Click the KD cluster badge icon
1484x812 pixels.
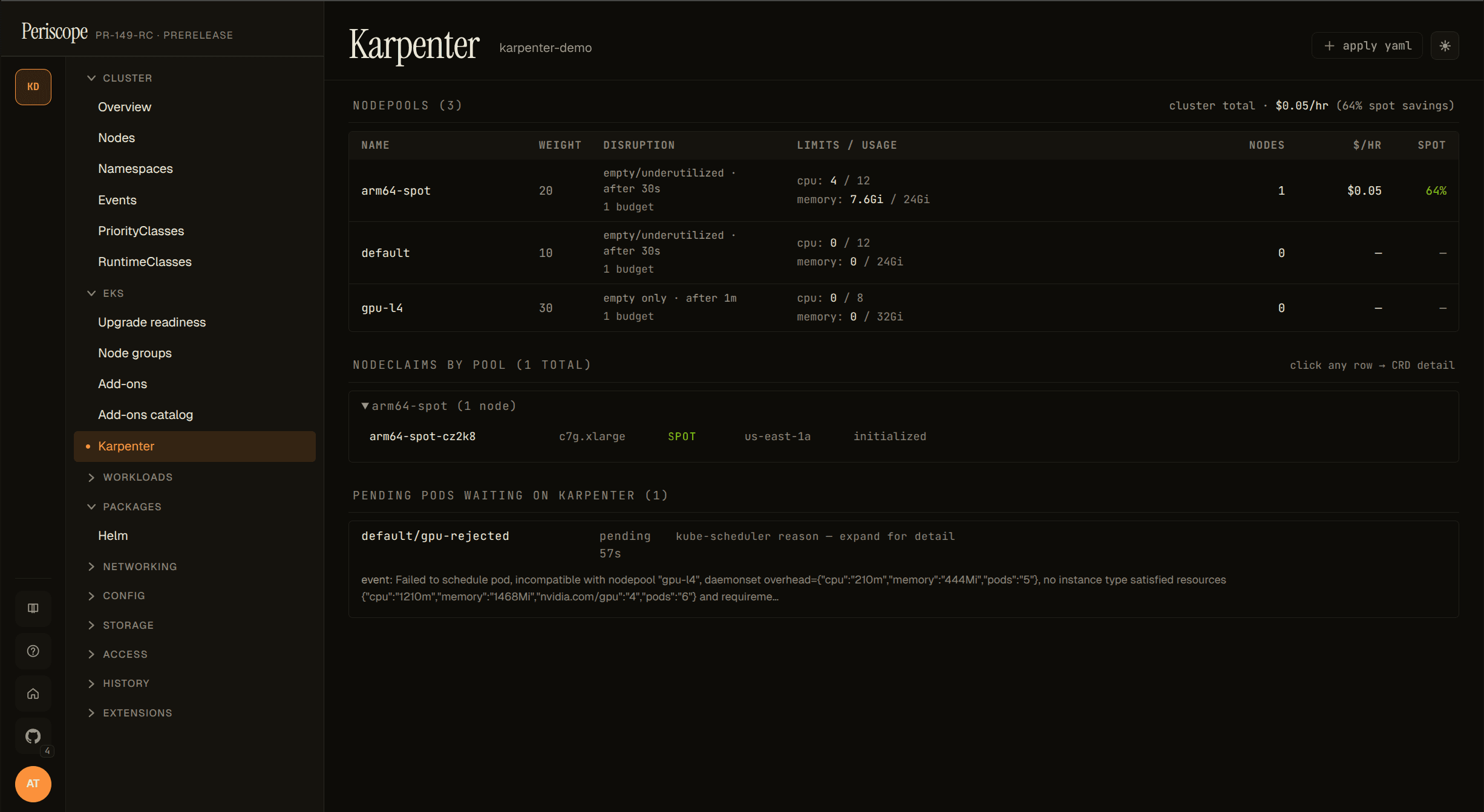33,87
